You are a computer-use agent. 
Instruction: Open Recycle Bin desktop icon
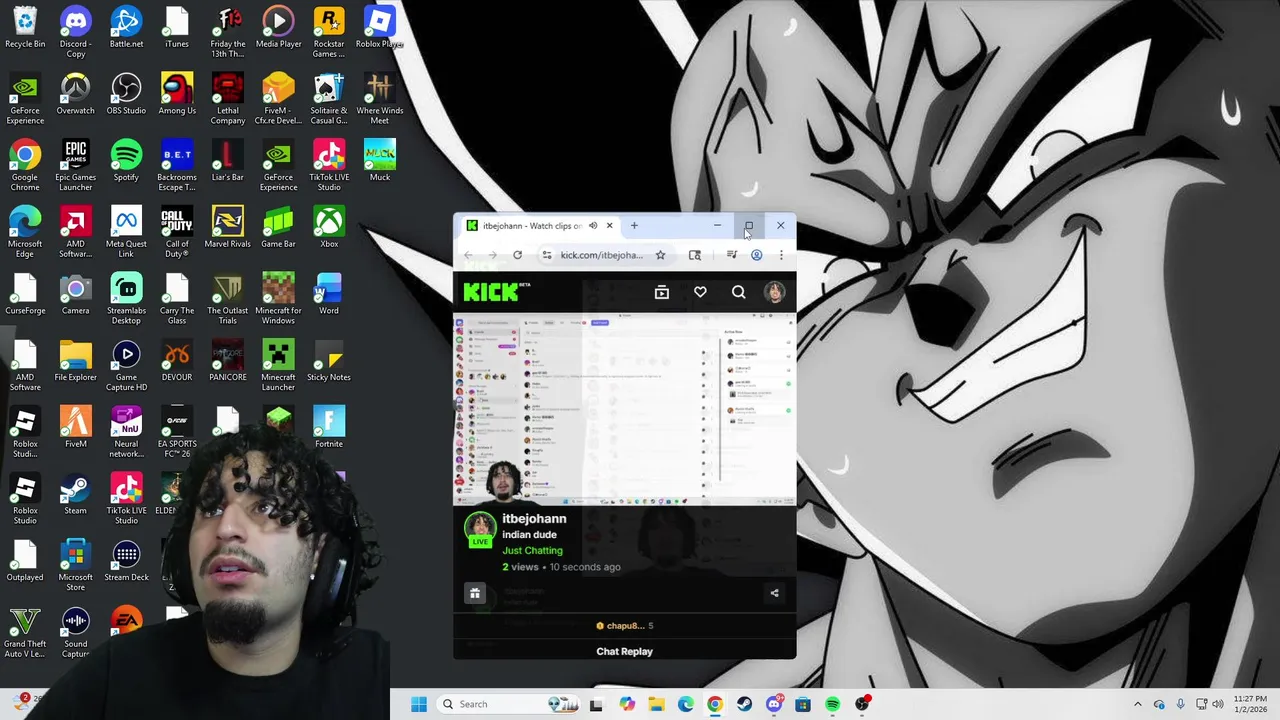[25, 27]
